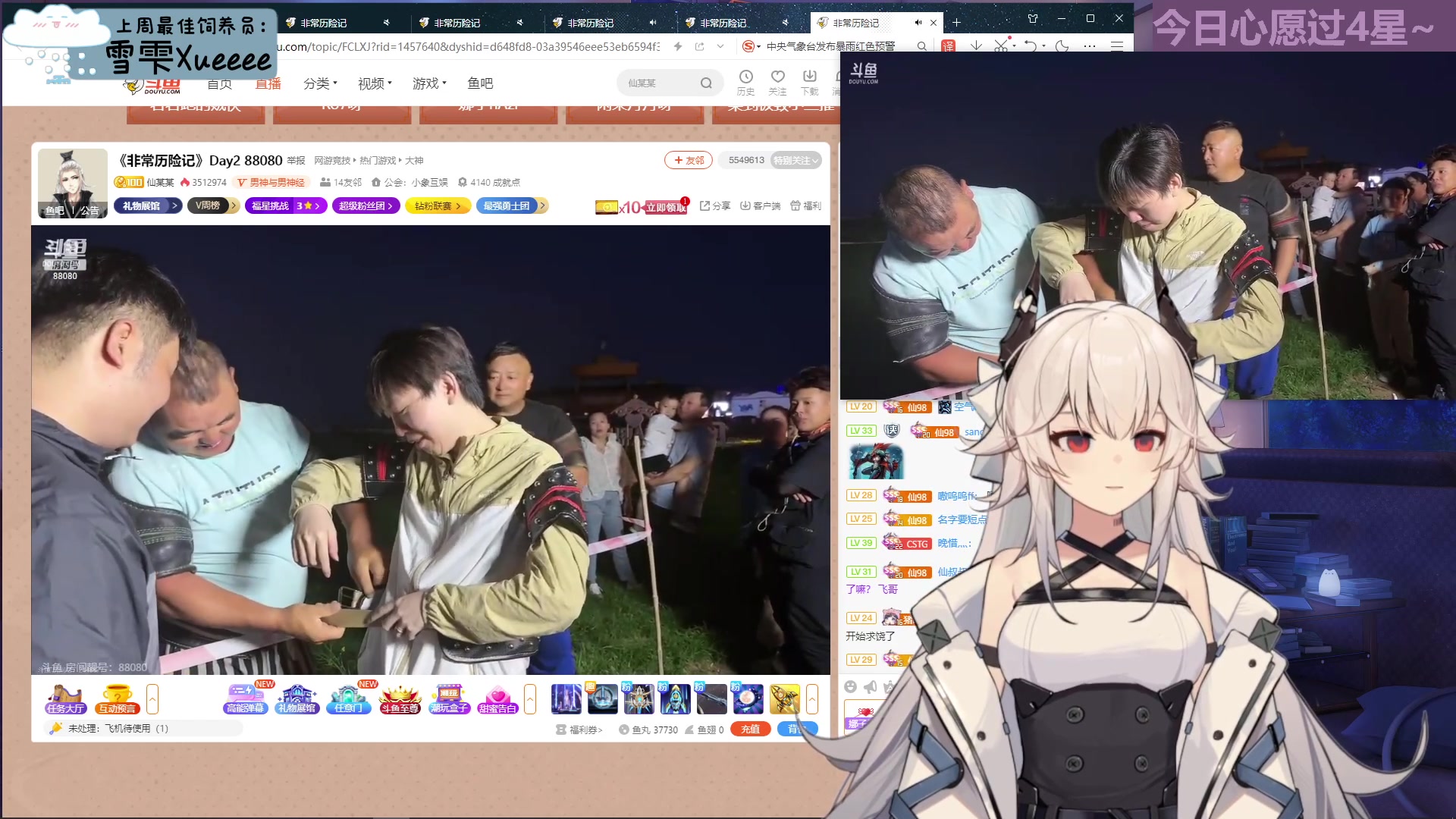Viewport: 1456px width, 819px height.
Task: Click the streamer avatar thumbnail
Action: click(x=73, y=183)
